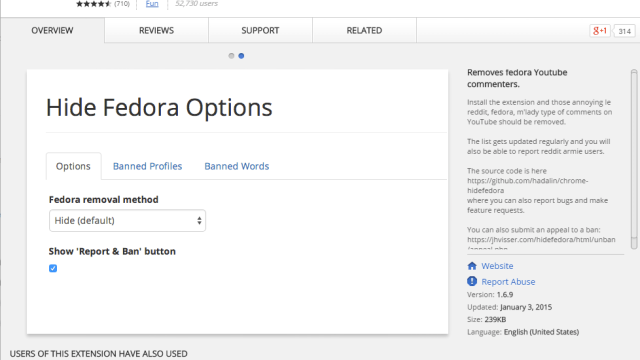Toggle Show 'Report & Ban' button checkbox
The height and width of the screenshot is (360, 640).
coord(53,268)
